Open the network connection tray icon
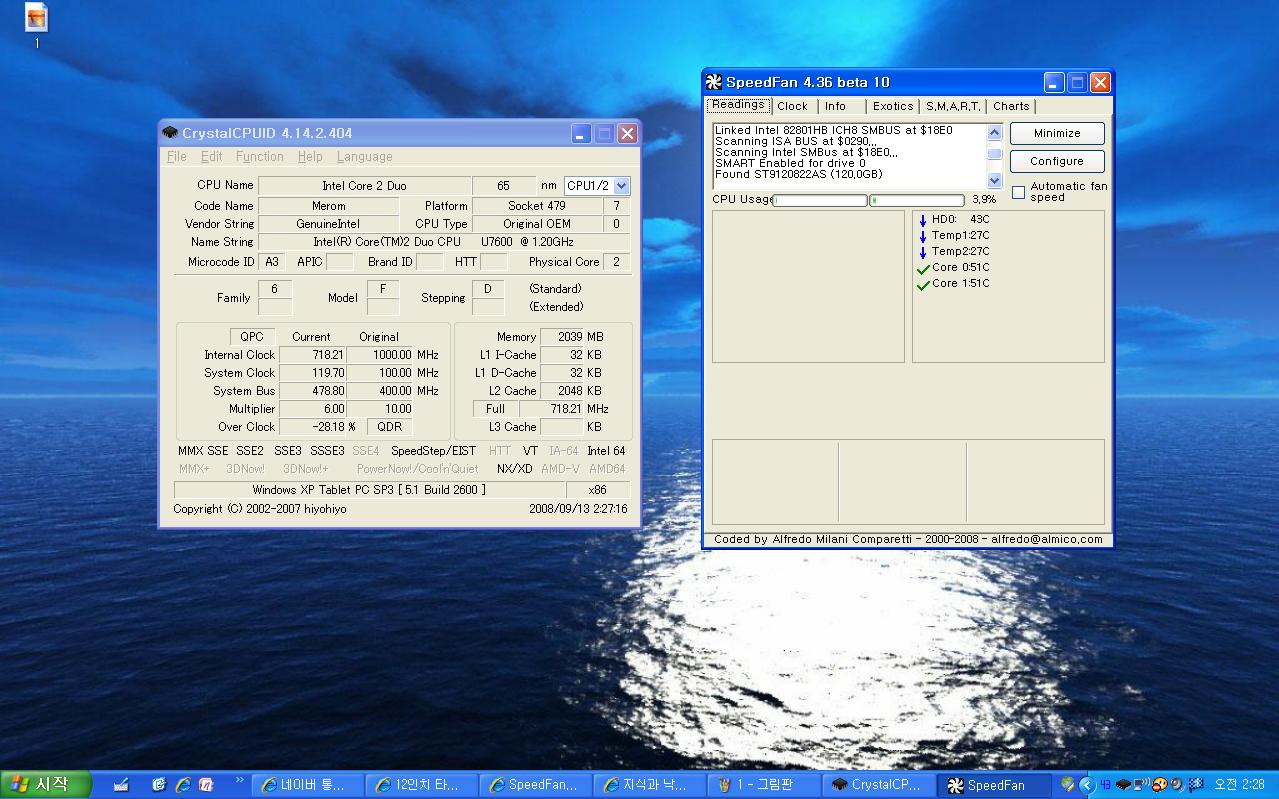Image resolution: width=1279 pixels, height=799 pixels. coord(1141,785)
